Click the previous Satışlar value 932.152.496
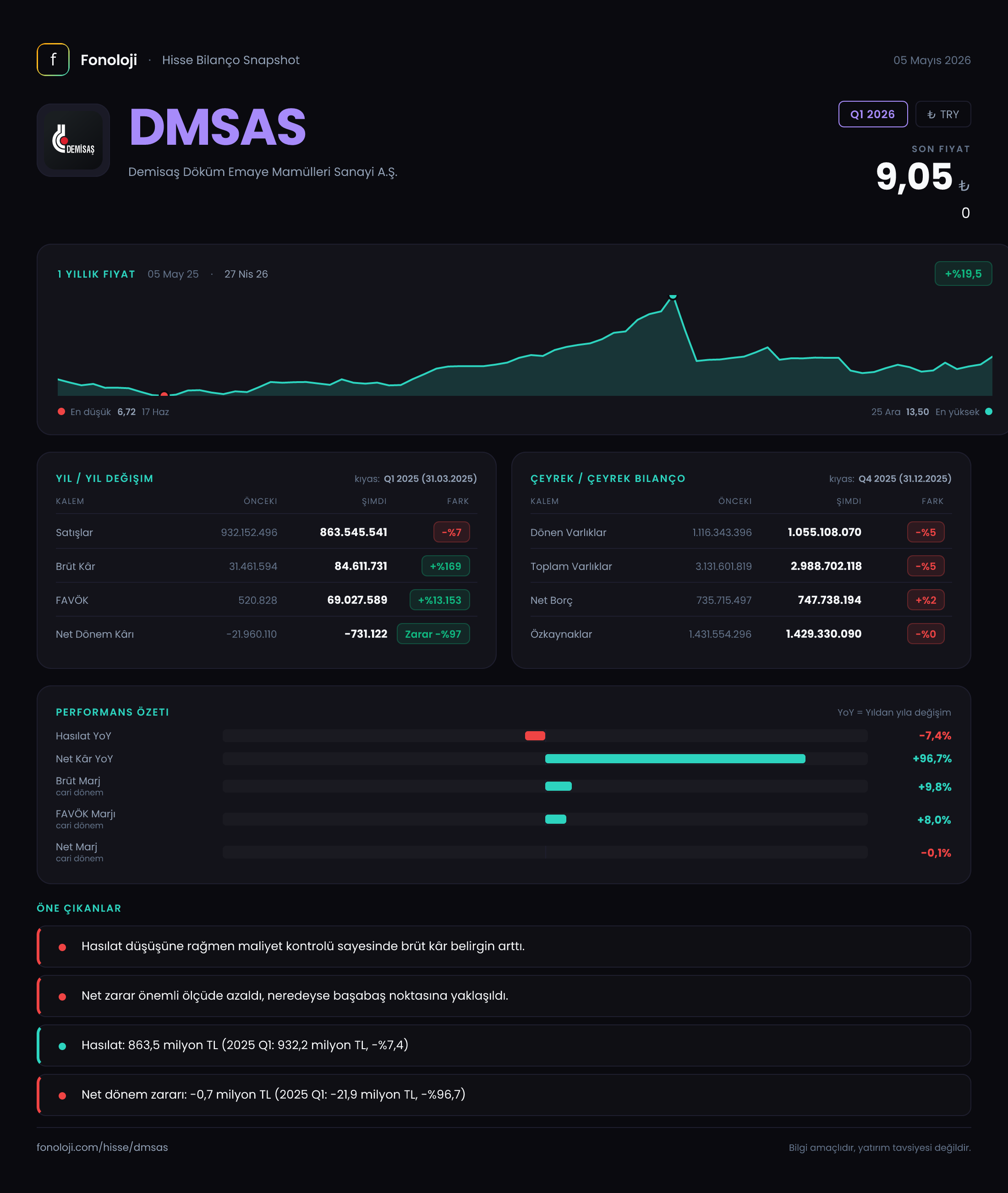This screenshot has height=1193, width=1008. click(249, 532)
